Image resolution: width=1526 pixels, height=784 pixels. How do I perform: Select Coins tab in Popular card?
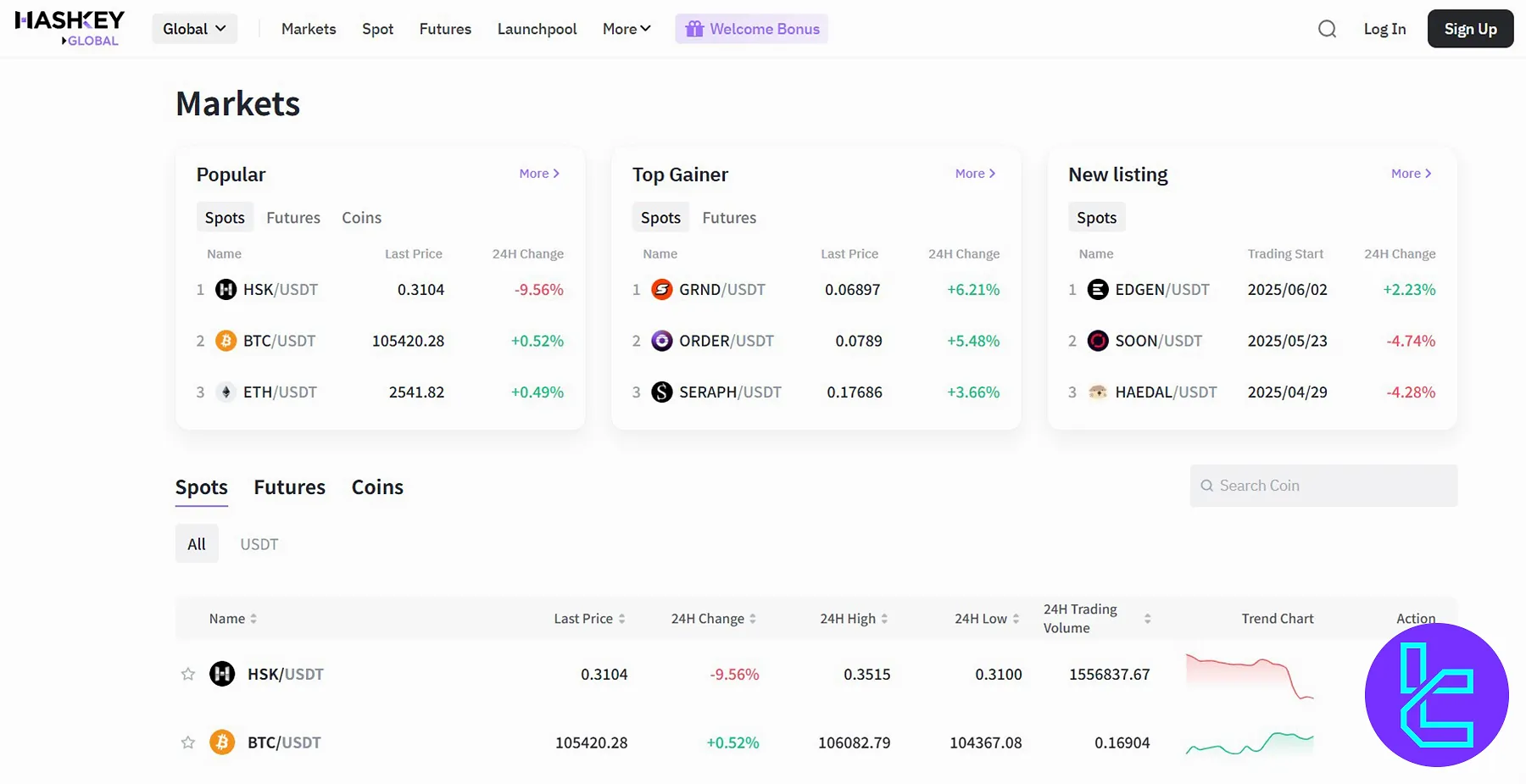[362, 218]
